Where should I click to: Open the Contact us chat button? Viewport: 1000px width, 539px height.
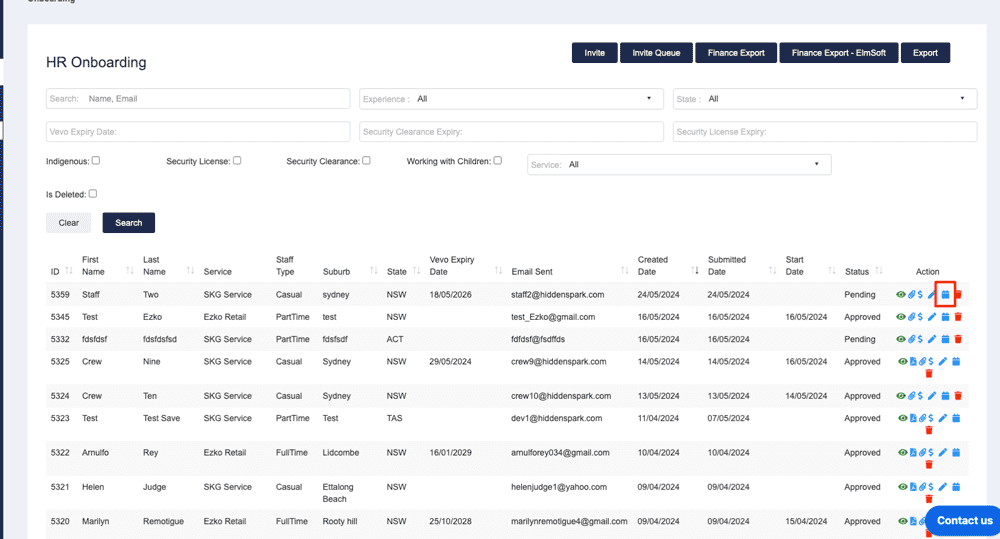click(x=964, y=521)
